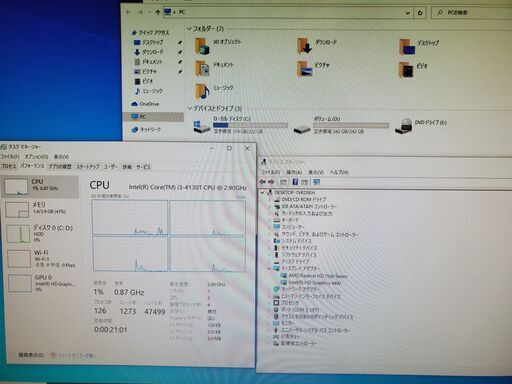Collapse ディスプレイ アダプター in Device Manager
Viewport: 512px width, 384px height.
pos(269,268)
